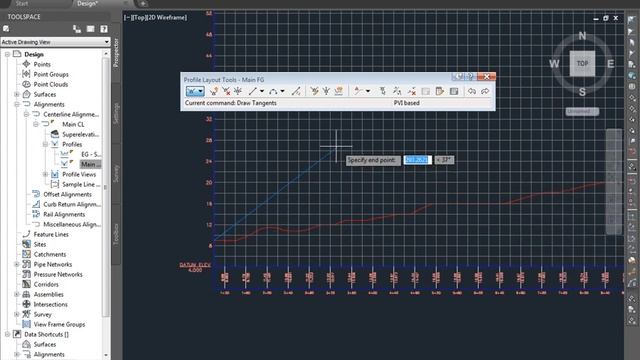Select Sample Line item in tree
The image size is (640, 360).
point(81,184)
